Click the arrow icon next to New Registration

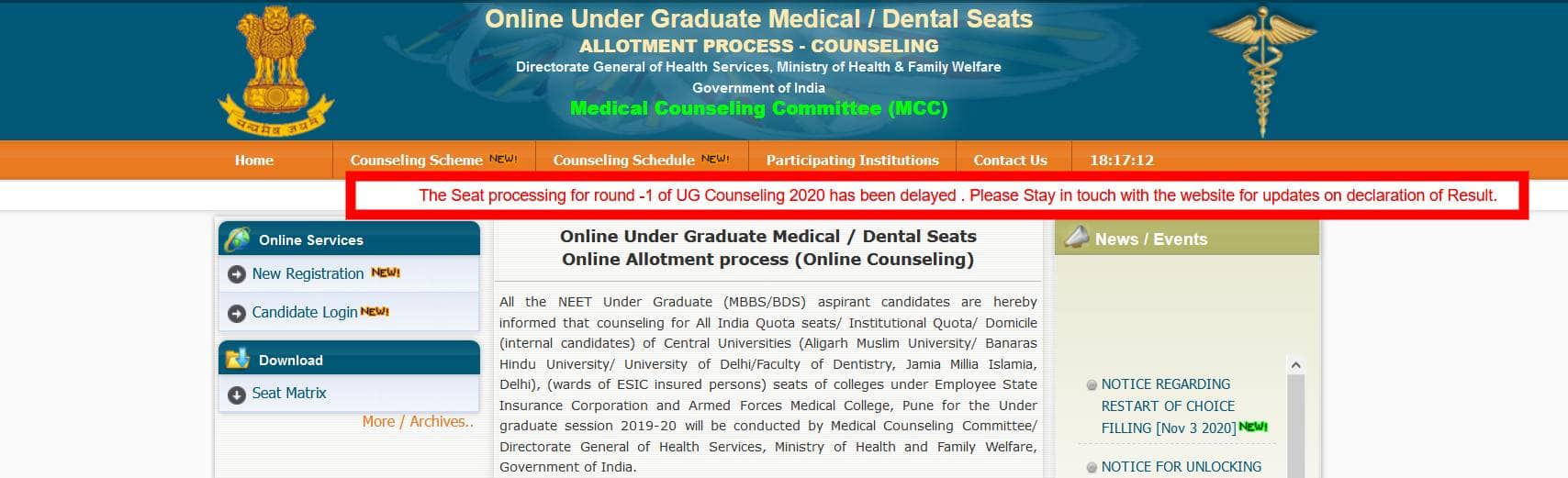pyautogui.click(x=237, y=274)
